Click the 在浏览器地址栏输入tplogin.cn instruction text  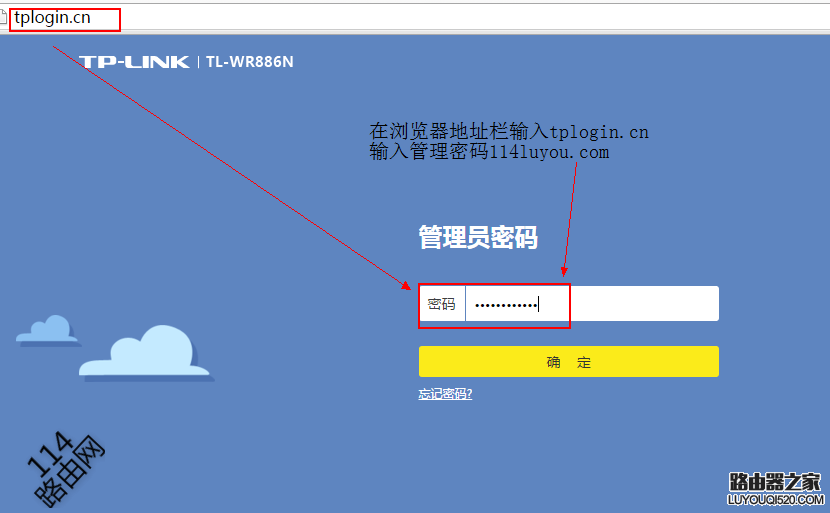509,132
